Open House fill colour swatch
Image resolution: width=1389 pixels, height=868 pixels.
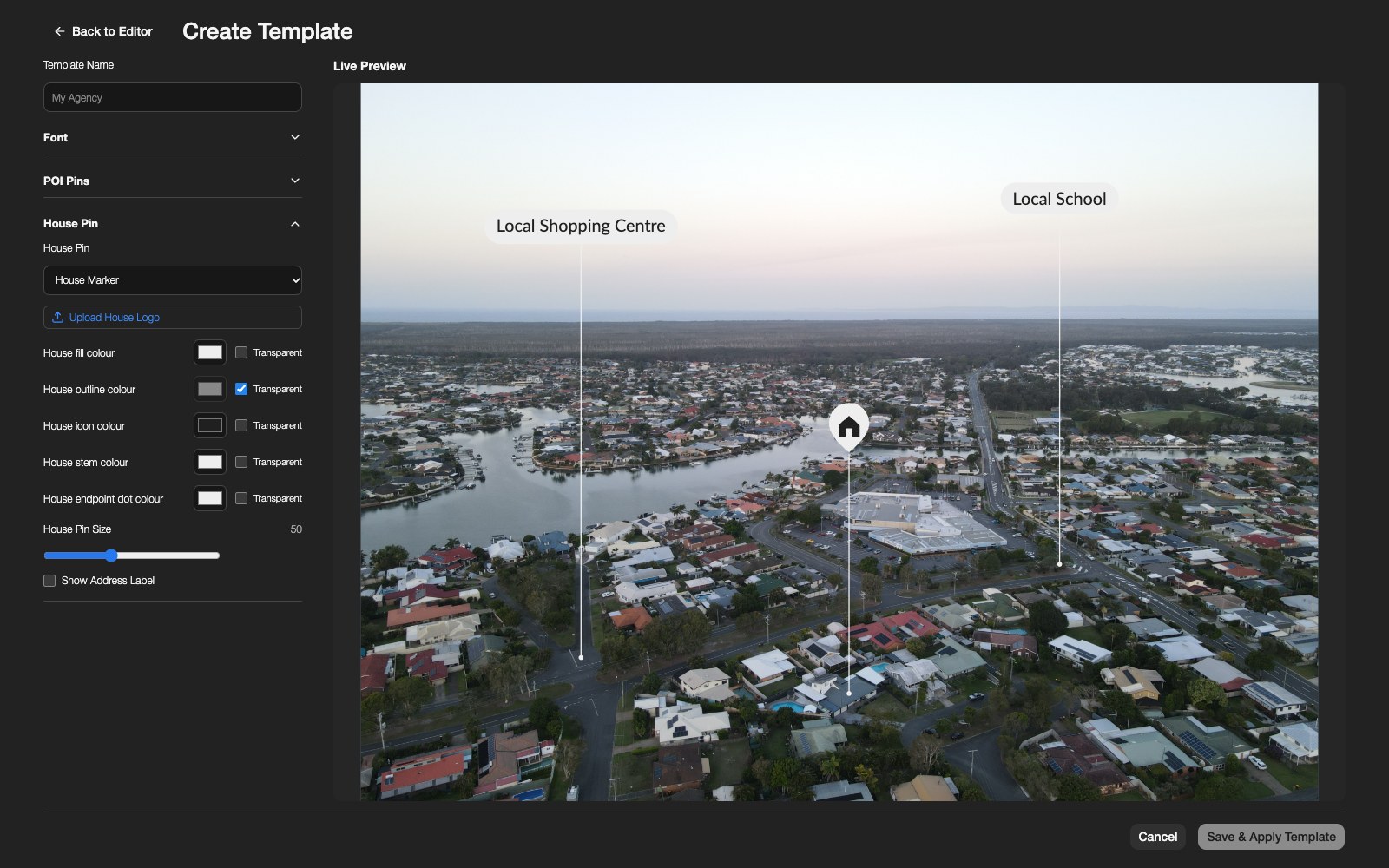click(210, 352)
